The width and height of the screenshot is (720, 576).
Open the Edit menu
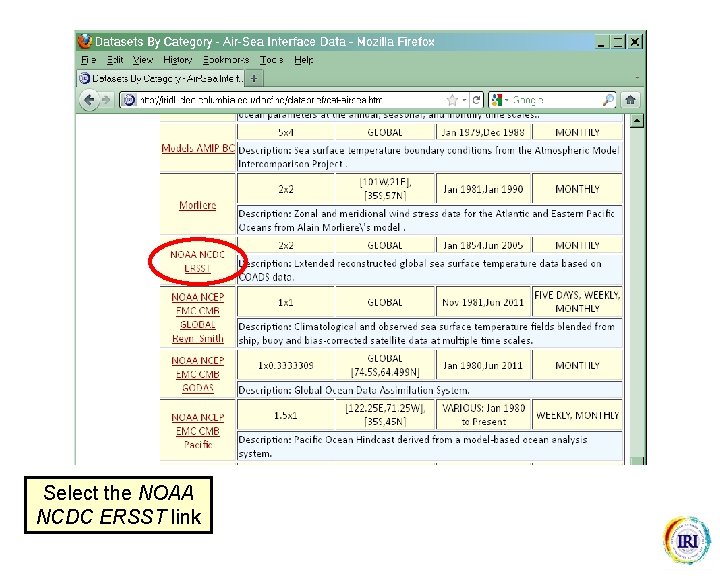point(115,60)
